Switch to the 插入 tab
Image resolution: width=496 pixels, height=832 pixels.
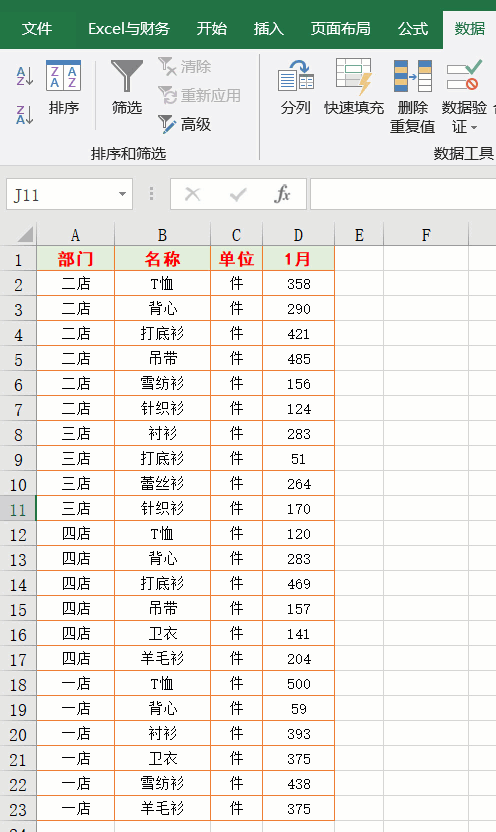click(268, 29)
